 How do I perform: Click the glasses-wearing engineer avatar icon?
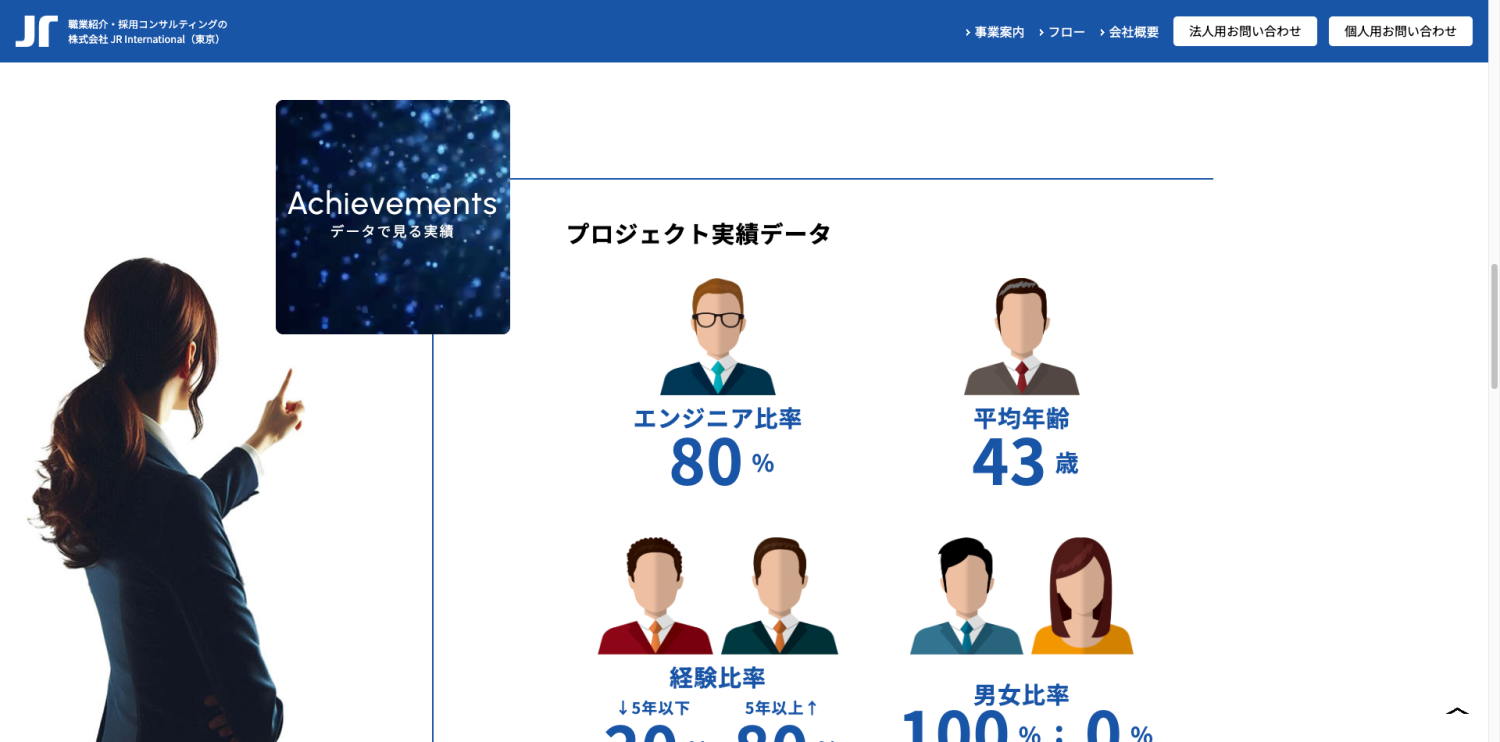coord(718,337)
